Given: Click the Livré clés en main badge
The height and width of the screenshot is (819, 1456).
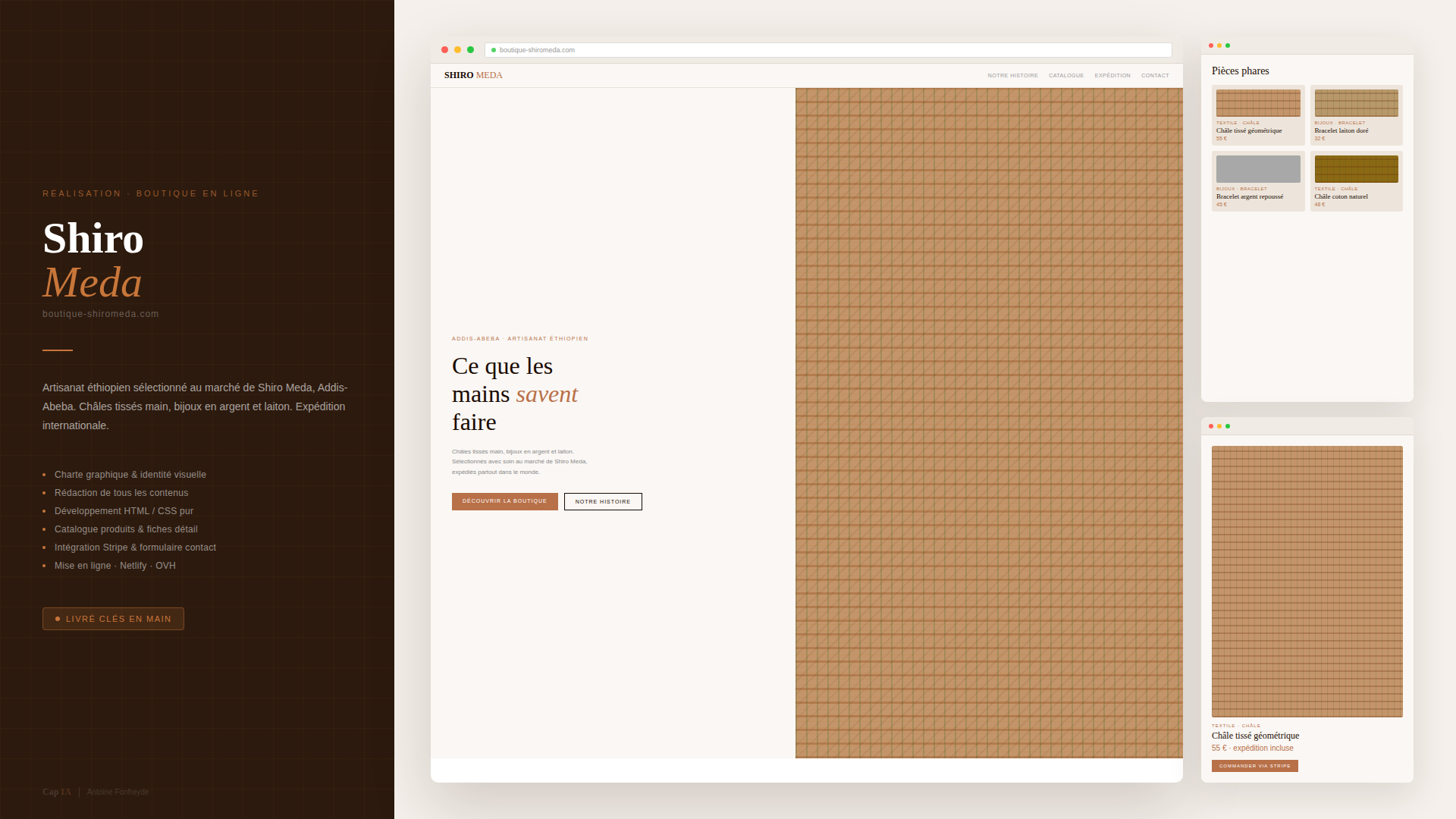Looking at the screenshot, I should point(113,619).
